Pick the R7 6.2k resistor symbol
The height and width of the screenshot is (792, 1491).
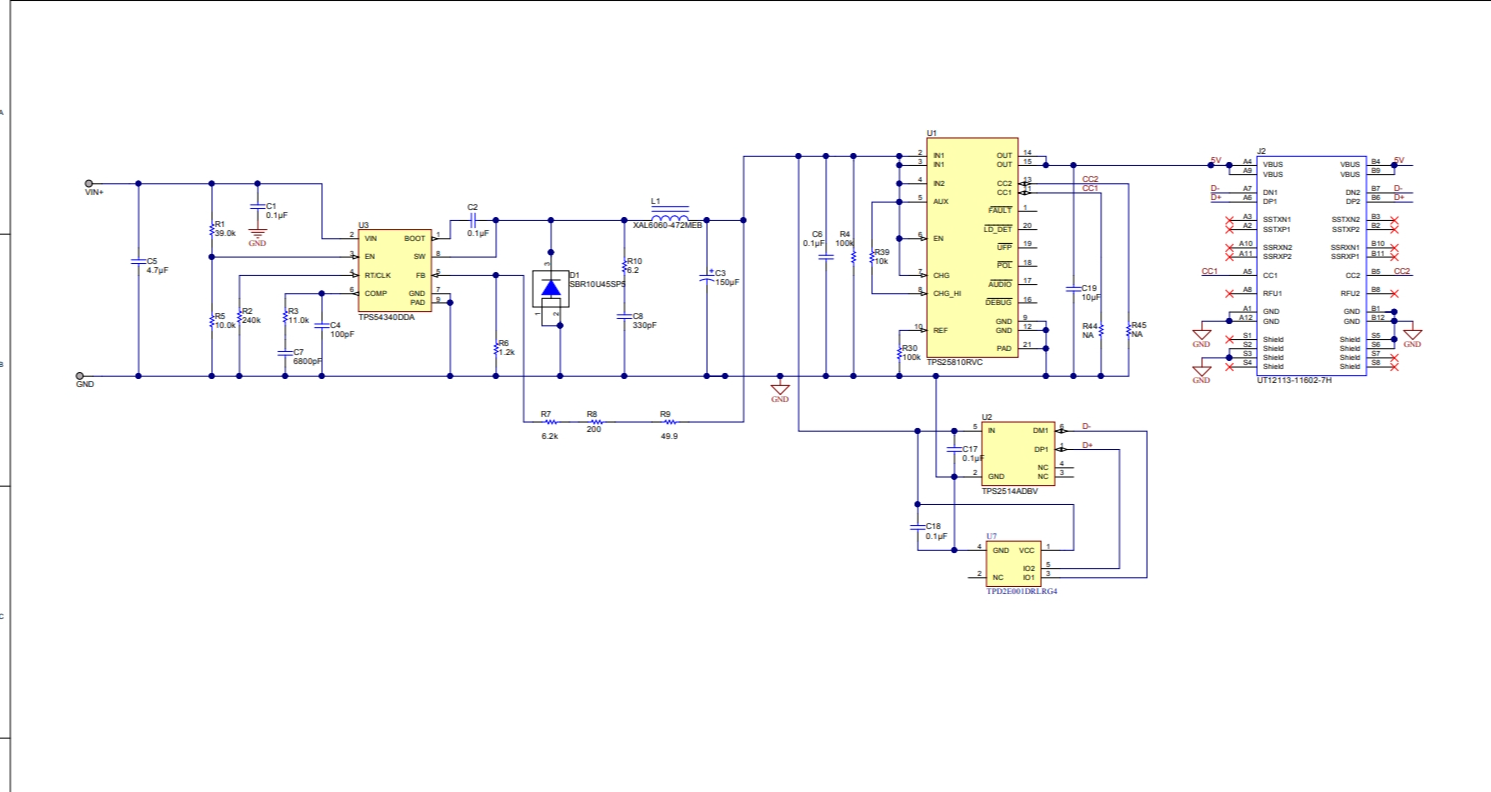click(x=549, y=422)
